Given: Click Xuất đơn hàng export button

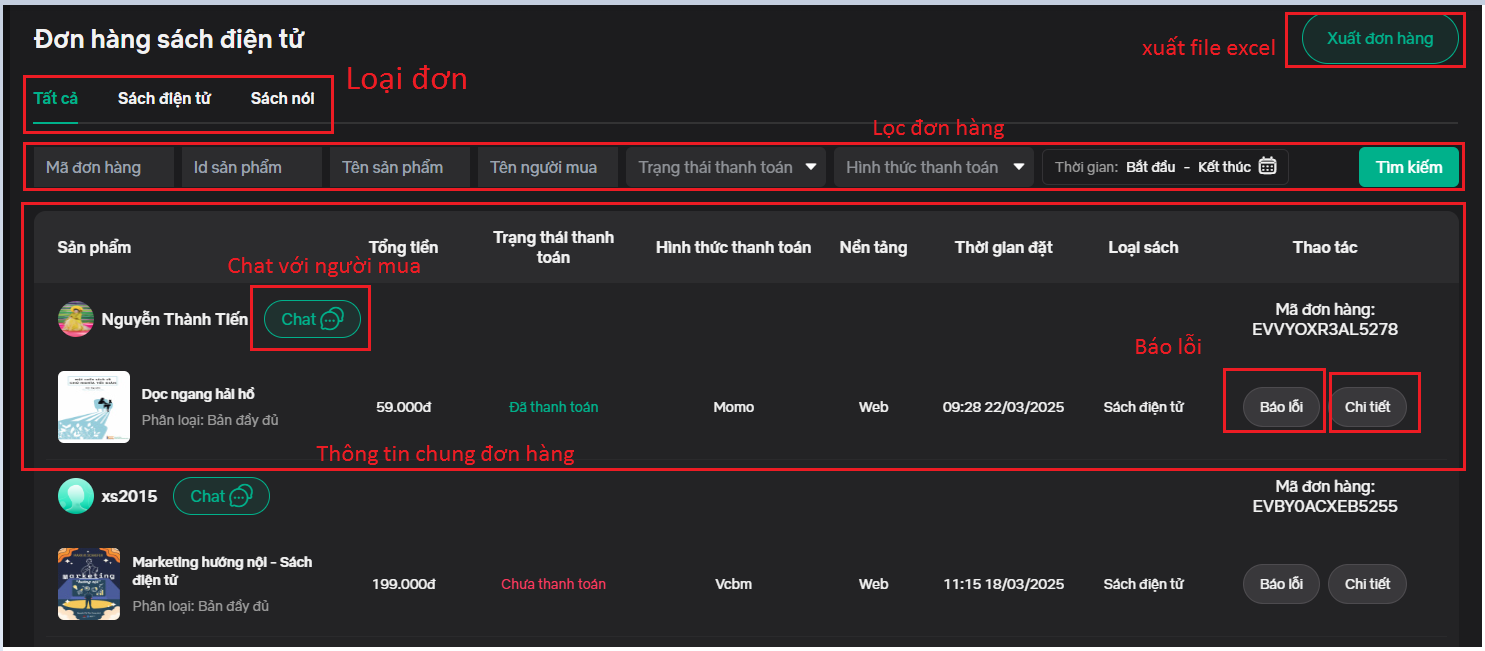Looking at the screenshot, I should [x=1379, y=39].
